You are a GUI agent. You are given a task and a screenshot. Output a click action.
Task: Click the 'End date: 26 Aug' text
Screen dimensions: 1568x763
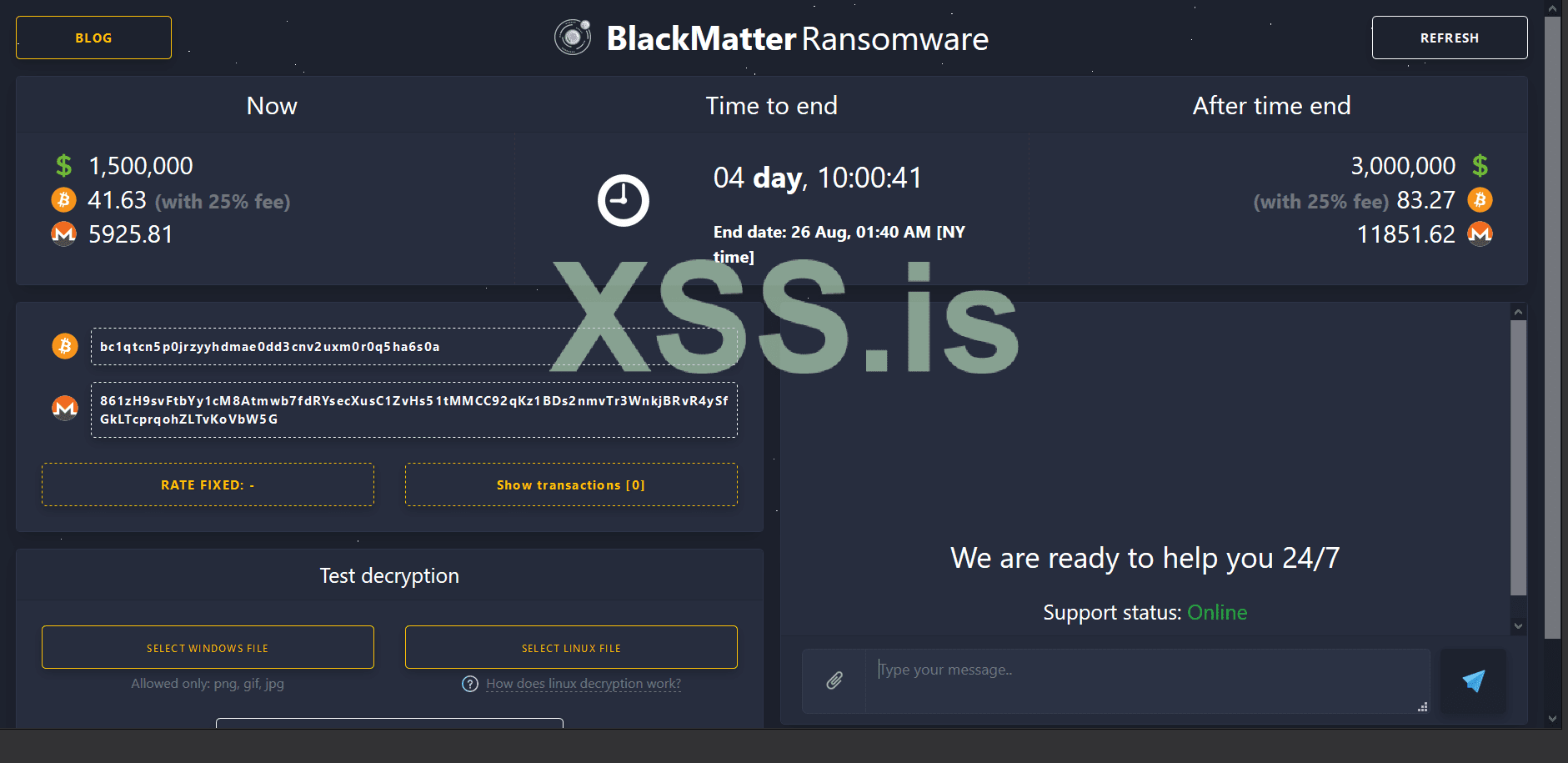[839, 244]
